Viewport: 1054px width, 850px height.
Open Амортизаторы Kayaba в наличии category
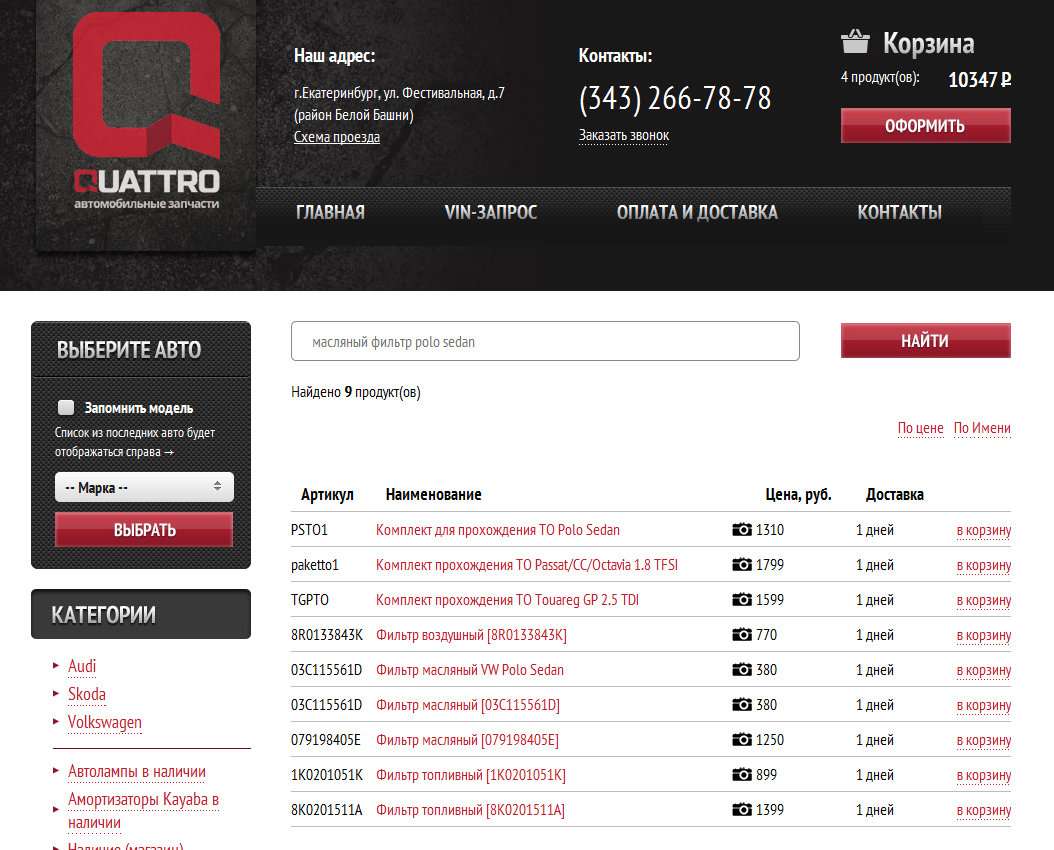(x=143, y=810)
